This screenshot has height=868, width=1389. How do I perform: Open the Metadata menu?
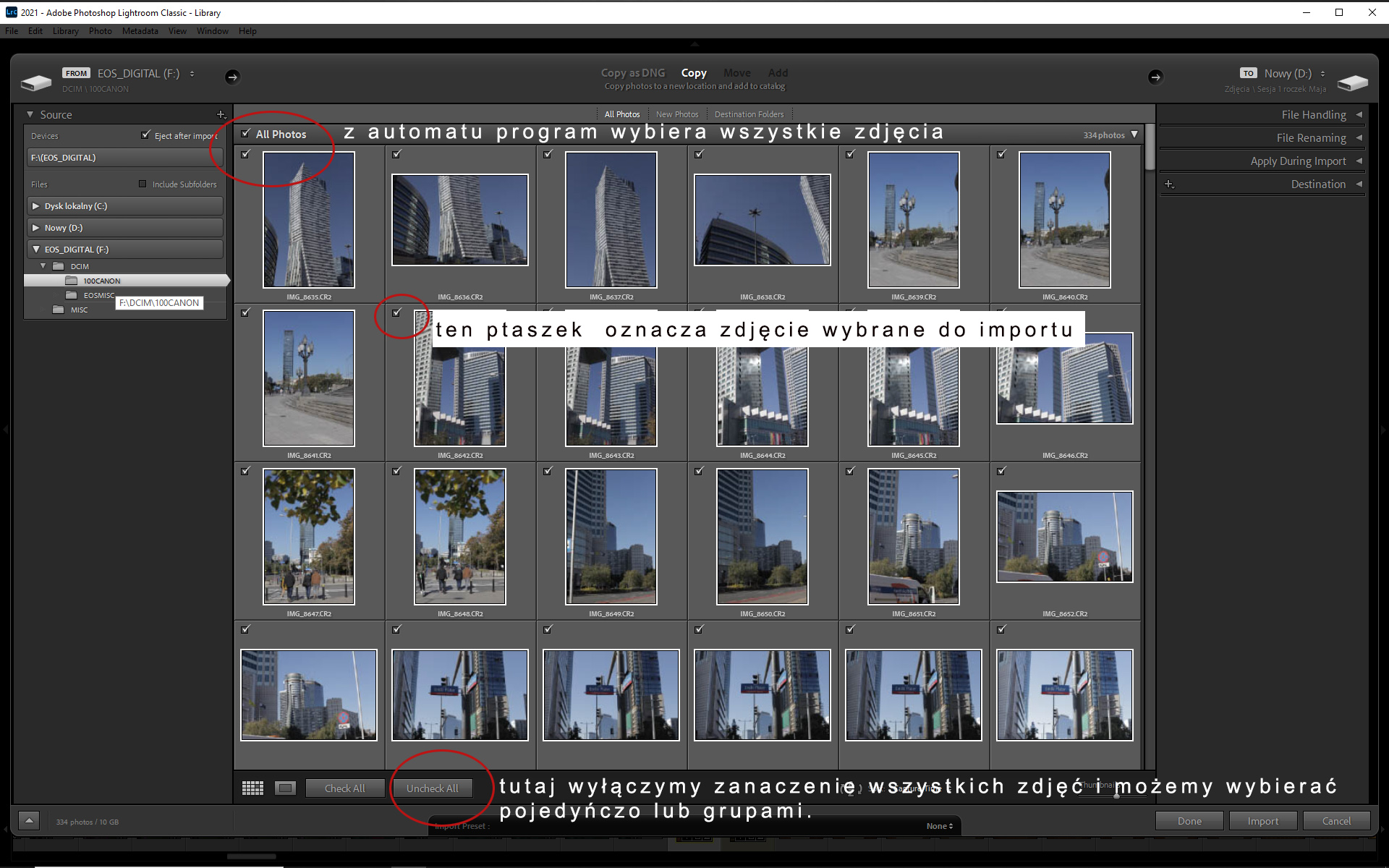[140, 31]
